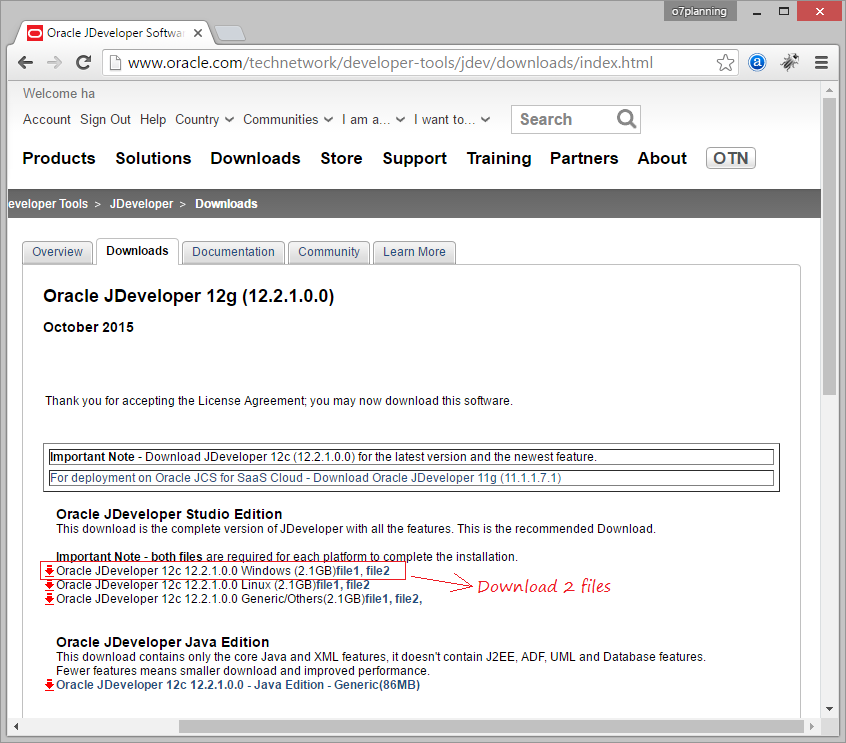Click the red download icon for Linux row
Image resolution: width=846 pixels, height=743 pixels.
coord(49,585)
